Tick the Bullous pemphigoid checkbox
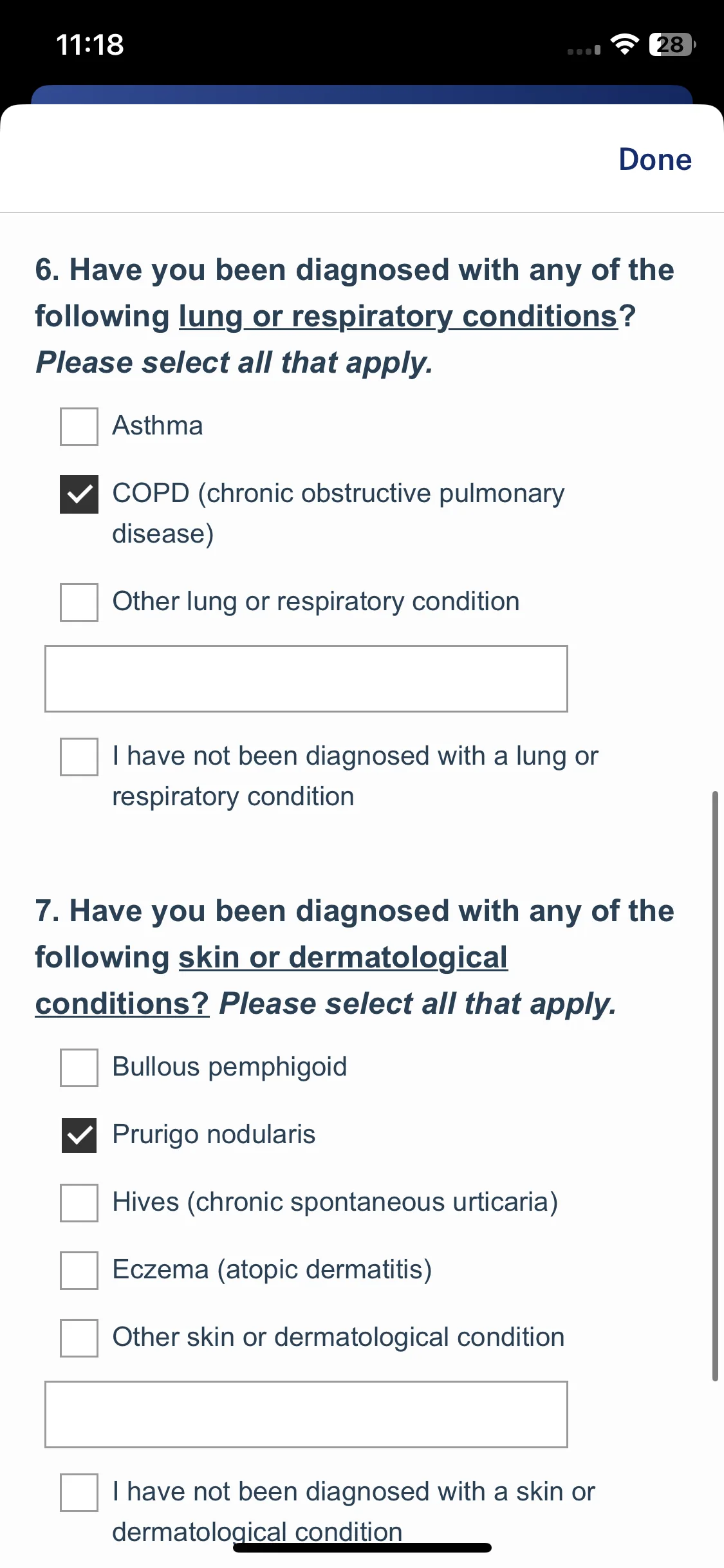The width and height of the screenshot is (724, 1568). click(79, 1067)
